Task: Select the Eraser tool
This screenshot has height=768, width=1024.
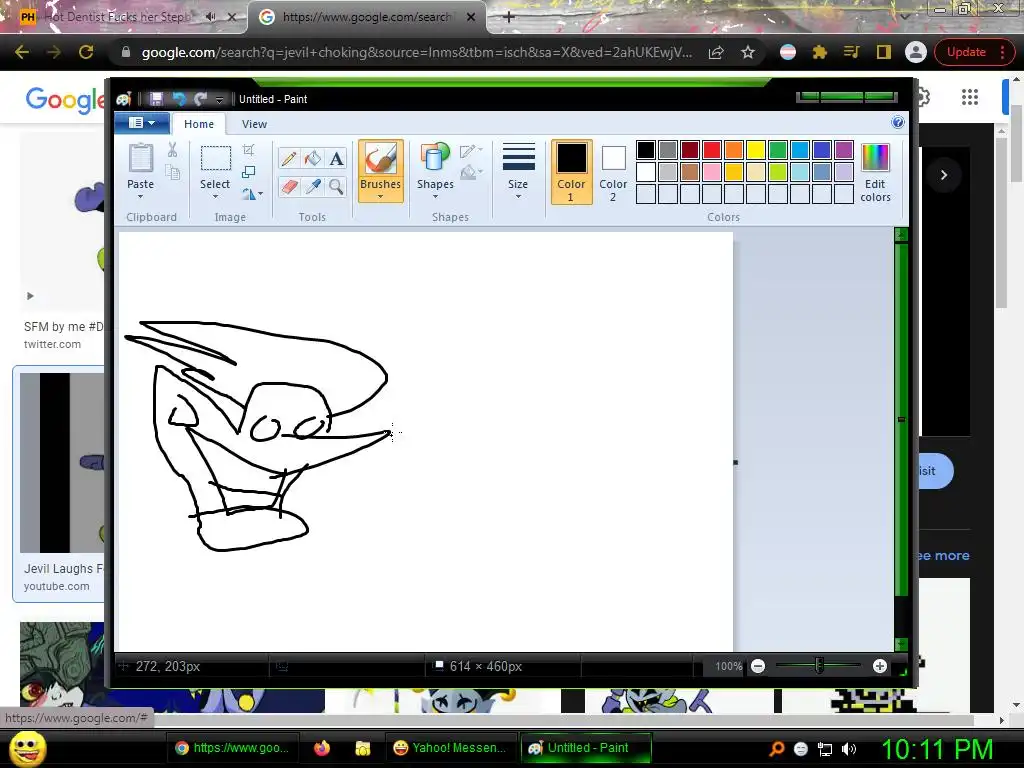Action: (x=289, y=187)
